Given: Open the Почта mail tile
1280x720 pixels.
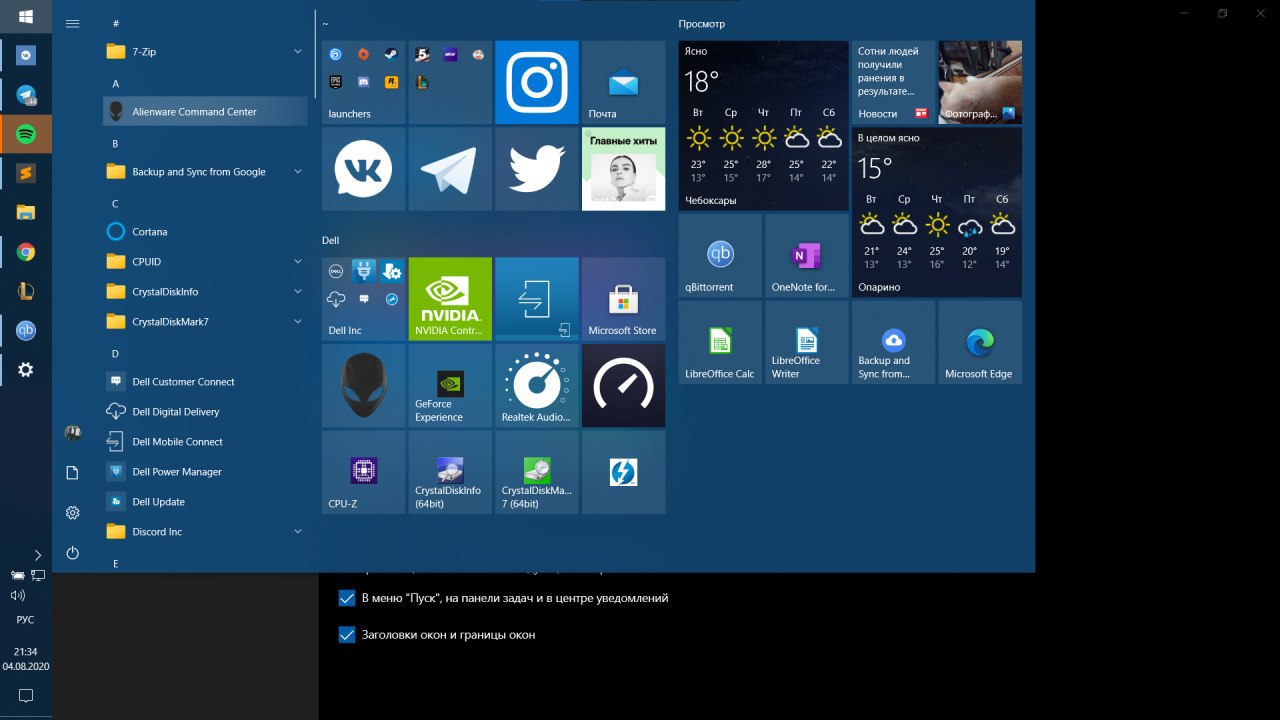Looking at the screenshot, I should 624,82.
